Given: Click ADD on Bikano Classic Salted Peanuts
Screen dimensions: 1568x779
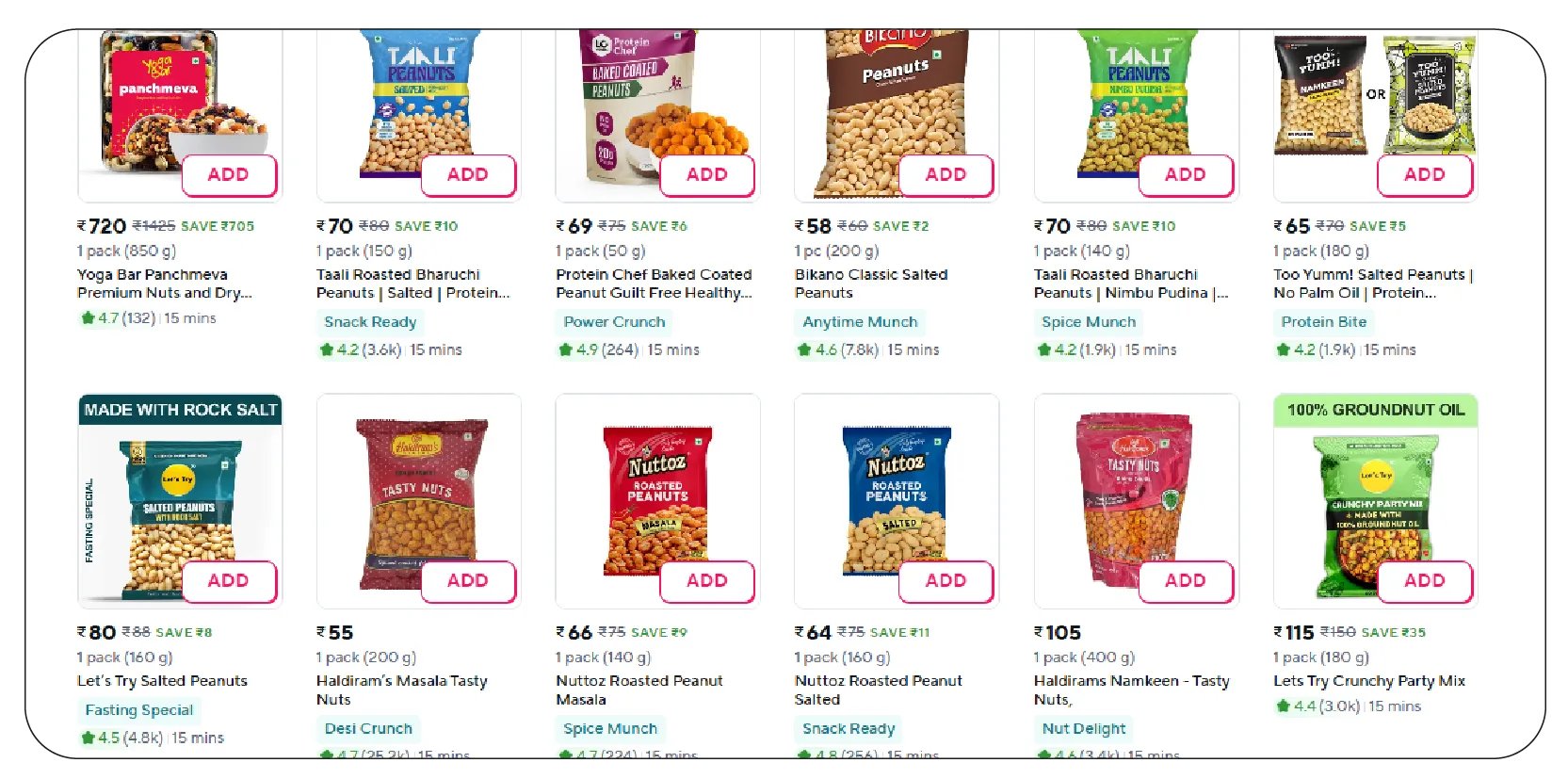Looking at the screenshot, I should (946, 174).
